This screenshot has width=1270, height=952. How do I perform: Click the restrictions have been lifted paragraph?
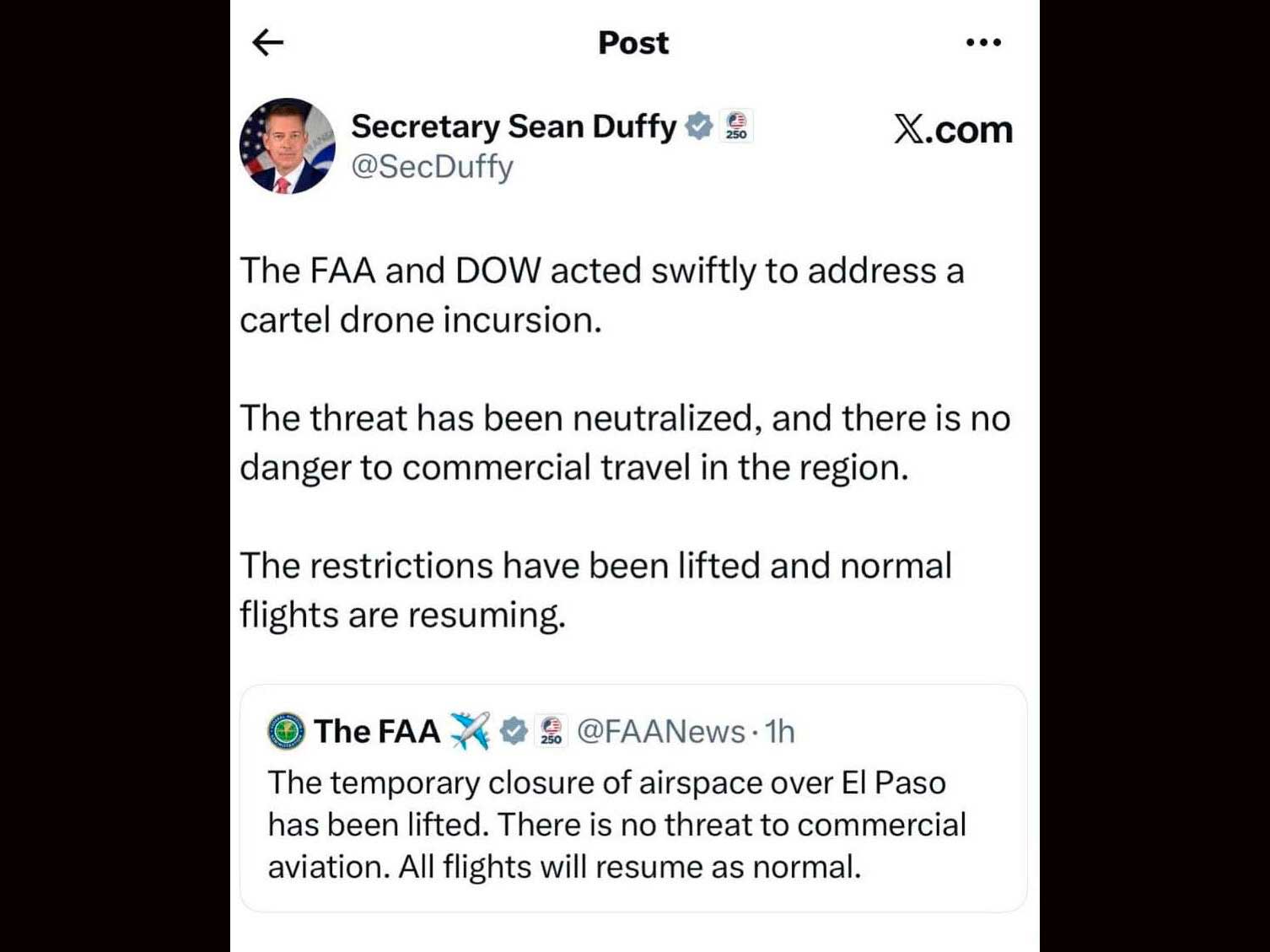[x=595, y=590]
